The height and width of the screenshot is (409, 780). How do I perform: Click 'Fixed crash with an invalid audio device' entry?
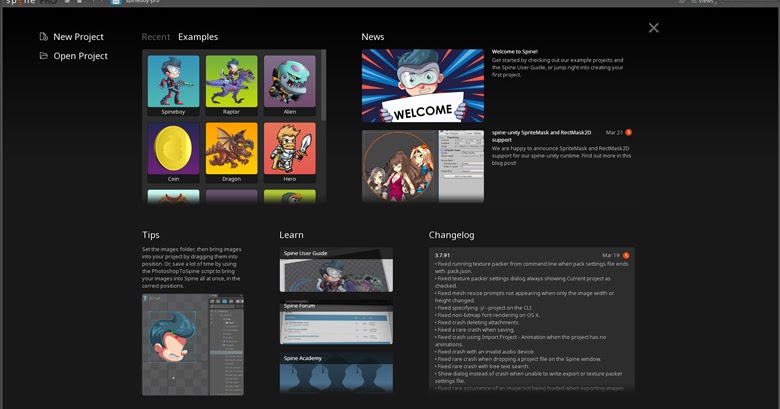tap(485, 352)
